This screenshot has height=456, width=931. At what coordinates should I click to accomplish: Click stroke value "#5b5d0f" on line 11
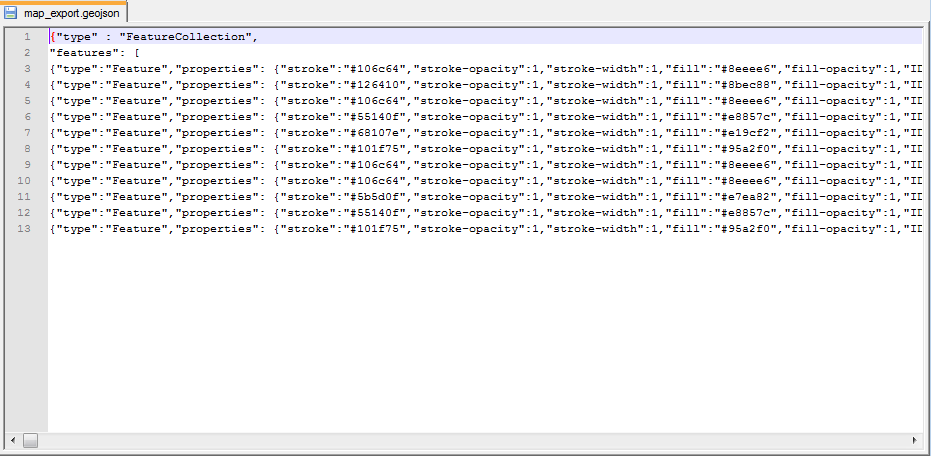[x=377, y=197]
